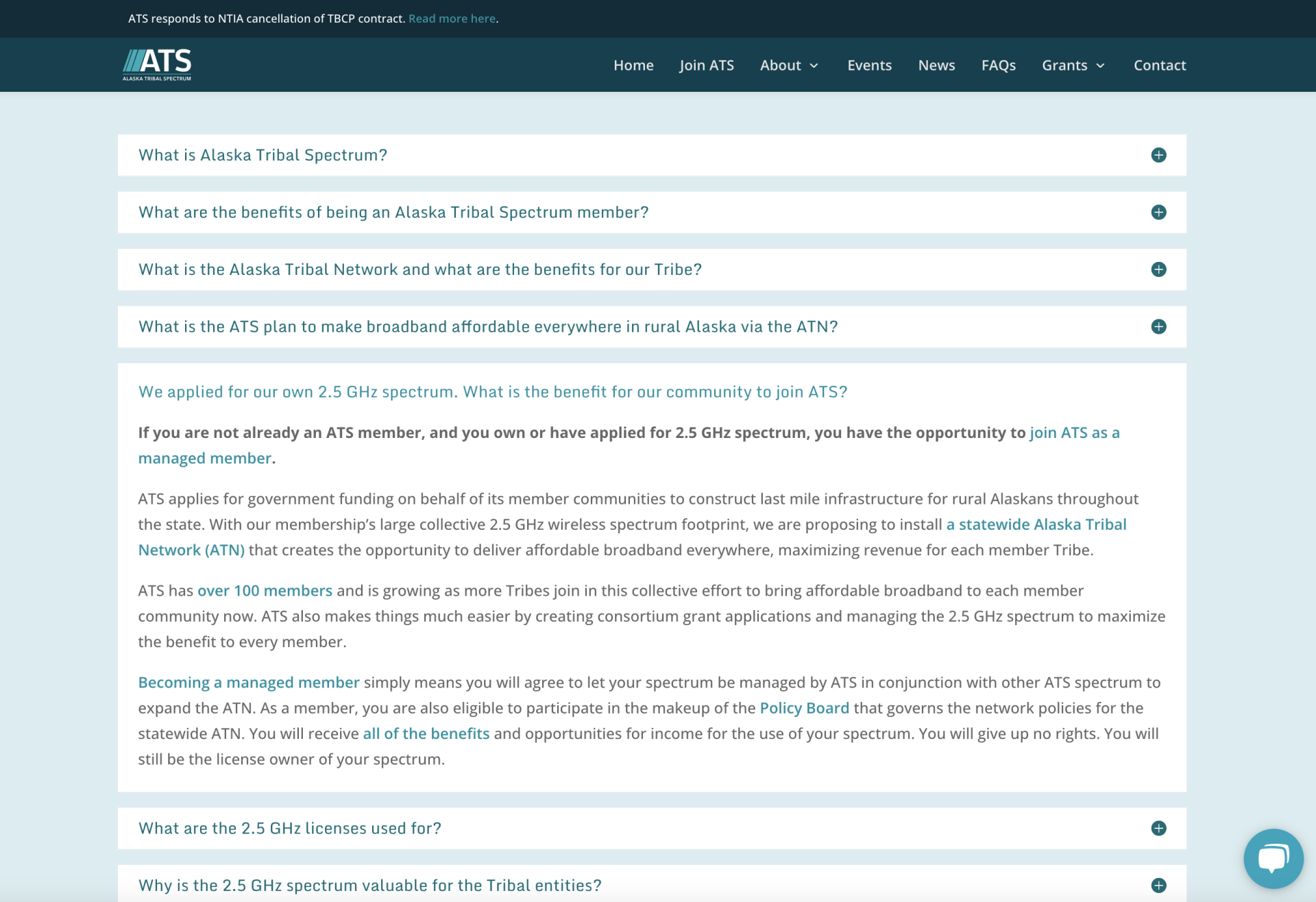Open the 'Policy Board' link
Viewport: 1316px width, 902px height.
click(804, 708)
